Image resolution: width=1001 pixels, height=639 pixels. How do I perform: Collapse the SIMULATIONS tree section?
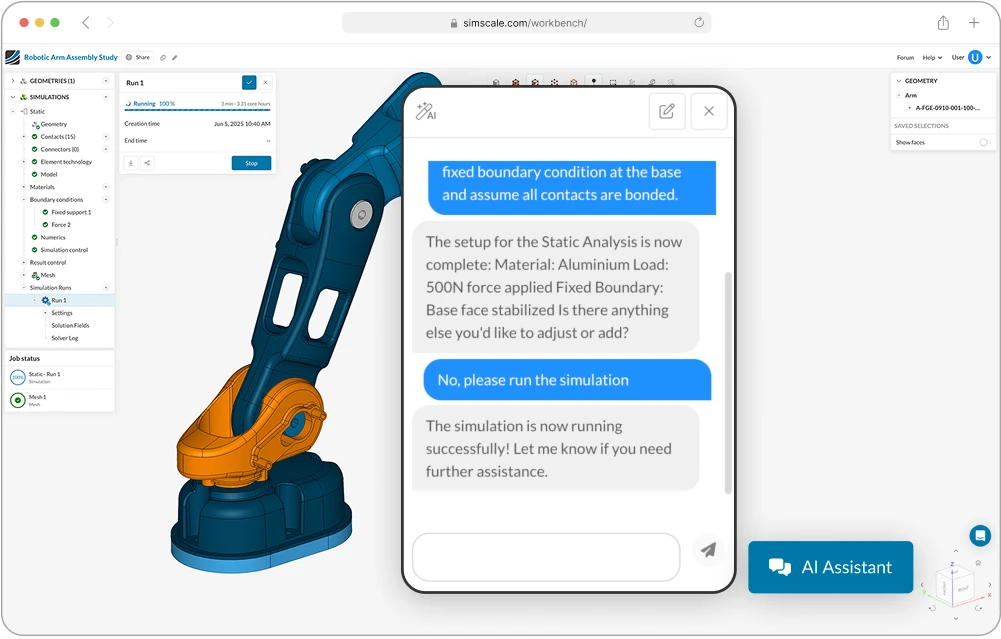pyautogui.click(x=12, y=97)
